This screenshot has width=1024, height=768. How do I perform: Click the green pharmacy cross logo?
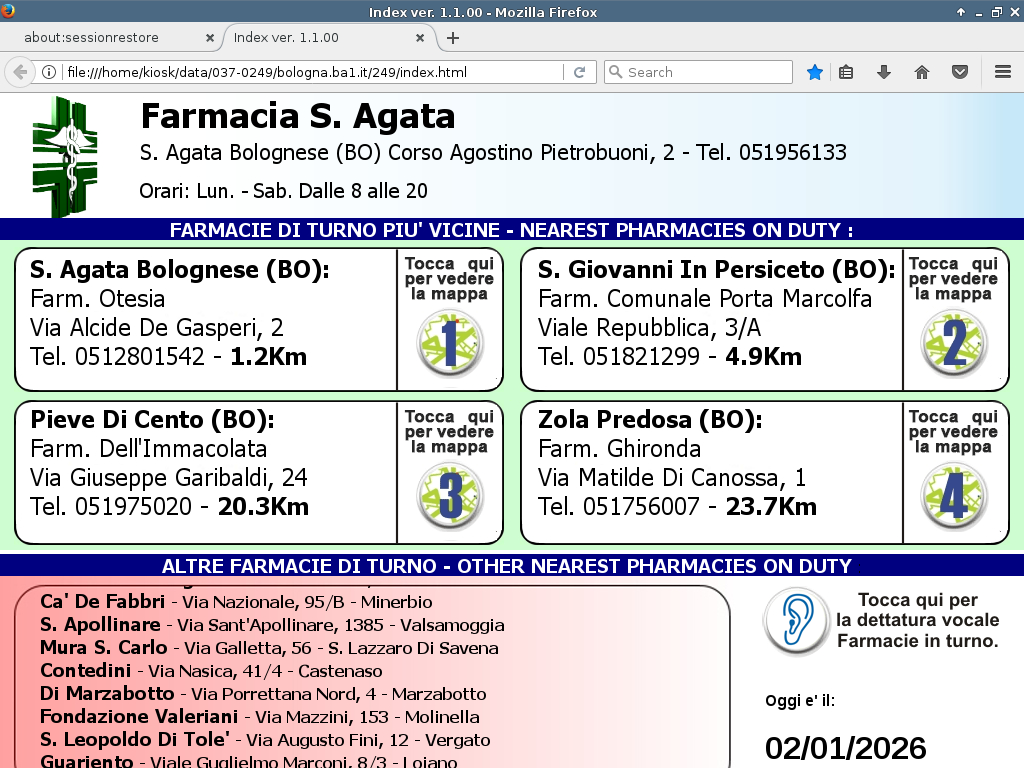point(65,155)
